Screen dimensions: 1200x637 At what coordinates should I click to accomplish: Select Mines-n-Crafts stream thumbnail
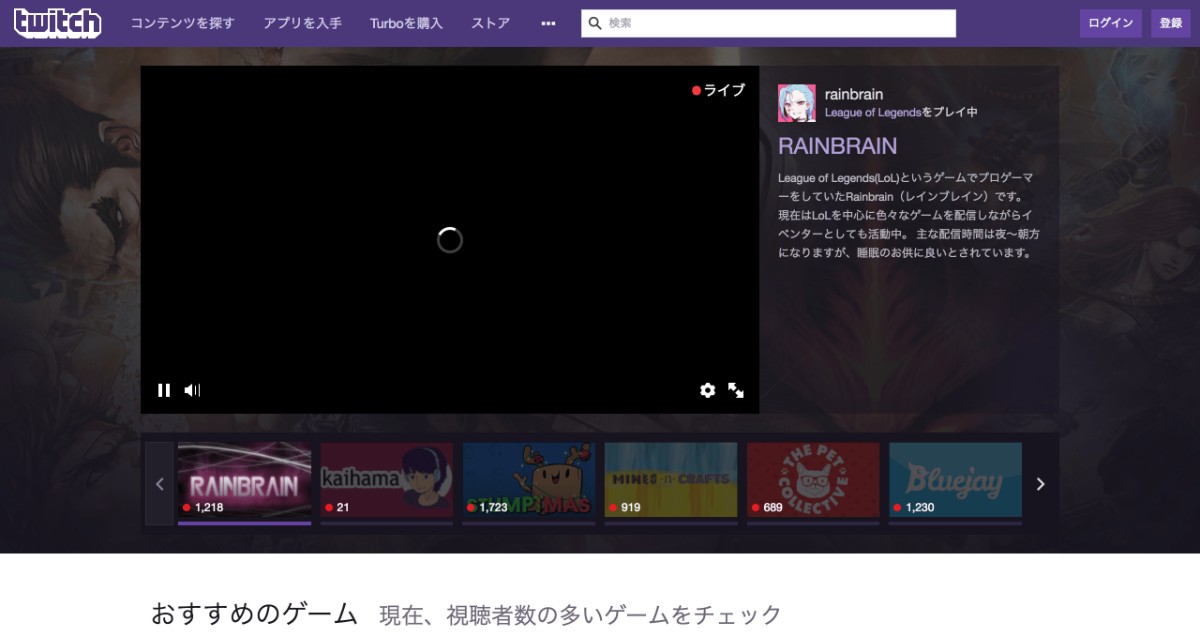(x=671, y=480)
